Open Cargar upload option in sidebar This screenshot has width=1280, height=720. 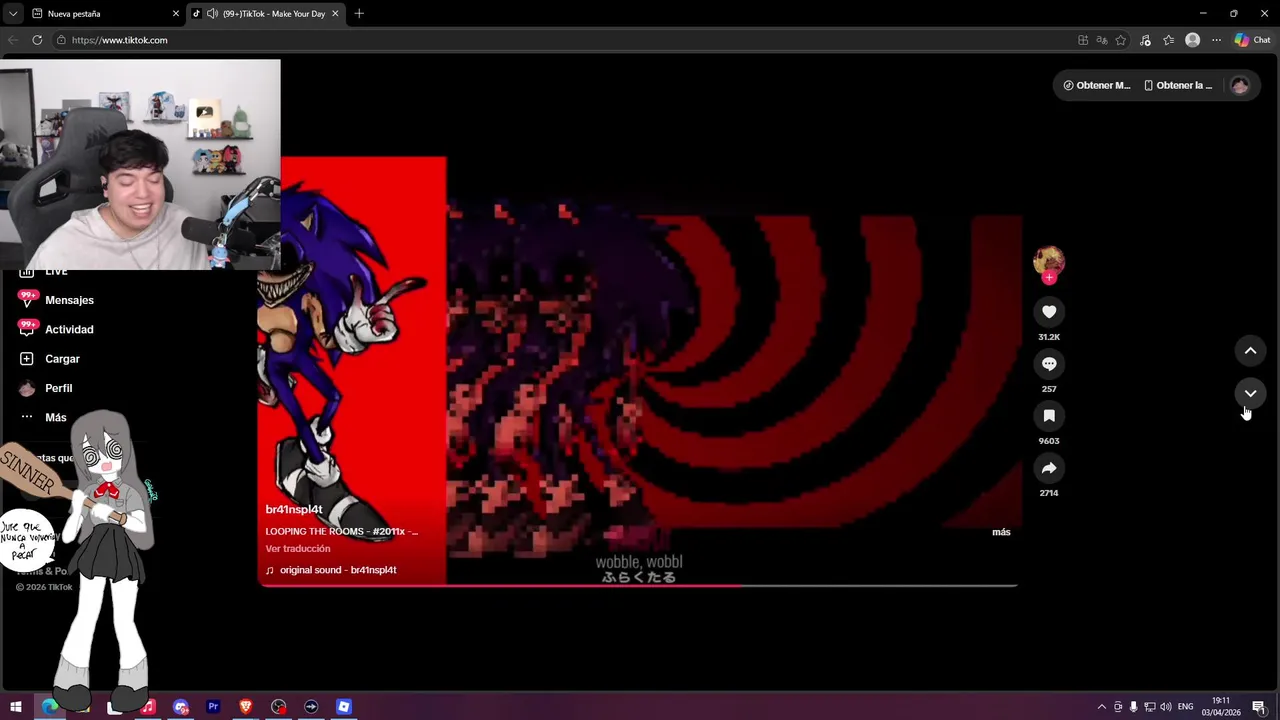[x=50, y=359]
